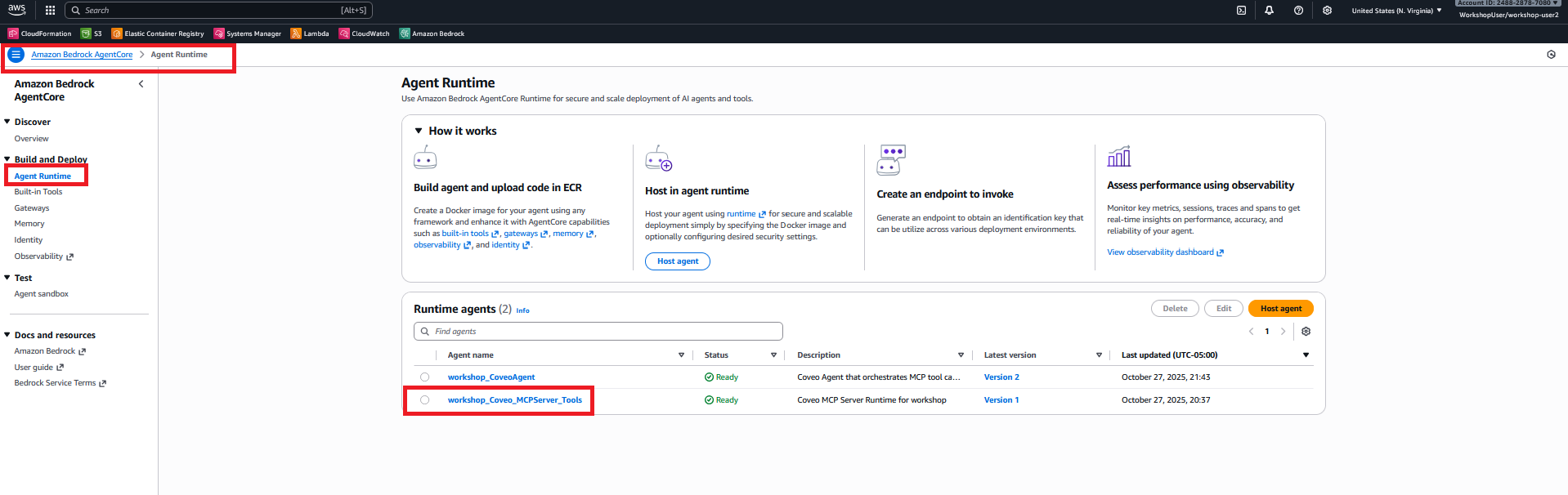Collapse the Build and Deploy nav section
The width and height of the screenshot is (1568, 495).
coord(7,159)
